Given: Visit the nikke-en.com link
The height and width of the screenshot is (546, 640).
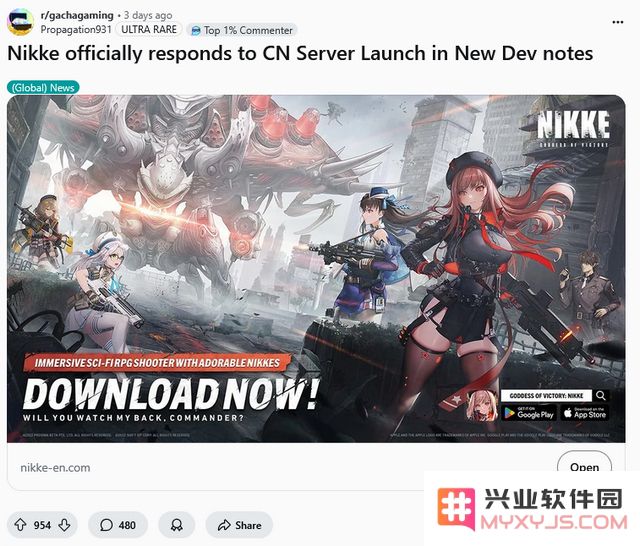Looking at the screenshot, I should (x=56, y=468).
